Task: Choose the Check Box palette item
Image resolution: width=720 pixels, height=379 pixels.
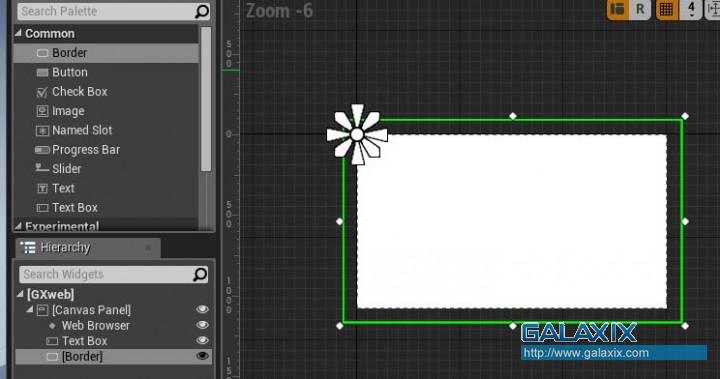Action: (x=107, y=91)
